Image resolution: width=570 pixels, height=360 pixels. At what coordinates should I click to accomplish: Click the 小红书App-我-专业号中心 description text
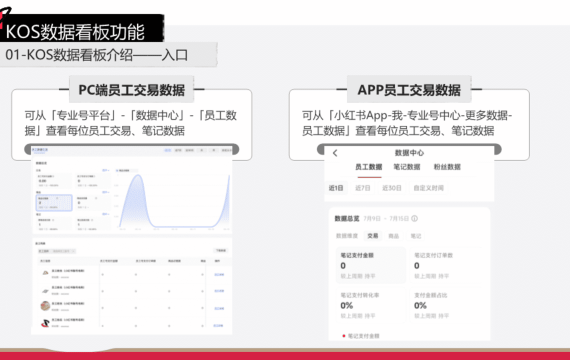point(407,123)
